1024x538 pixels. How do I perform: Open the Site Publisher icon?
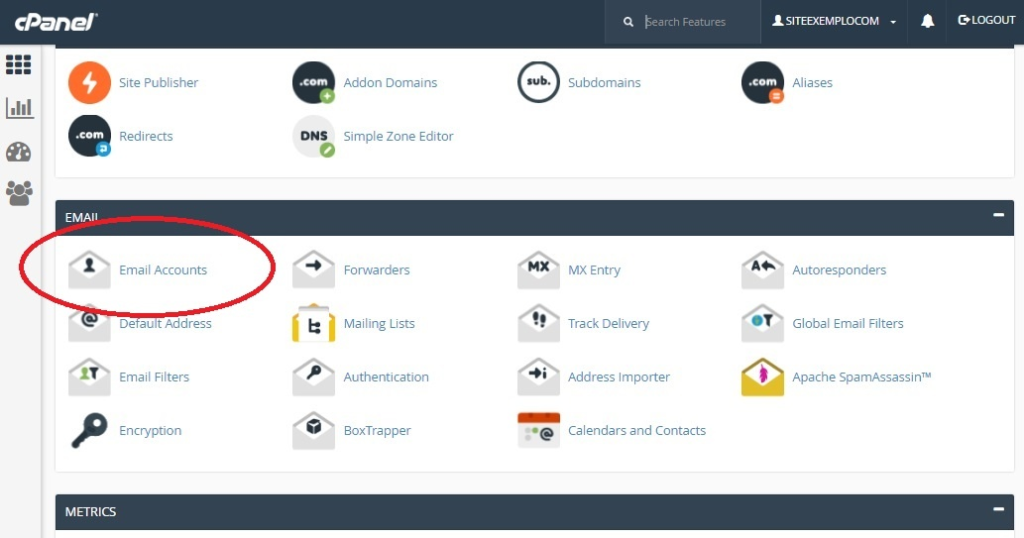pos(89,83)
